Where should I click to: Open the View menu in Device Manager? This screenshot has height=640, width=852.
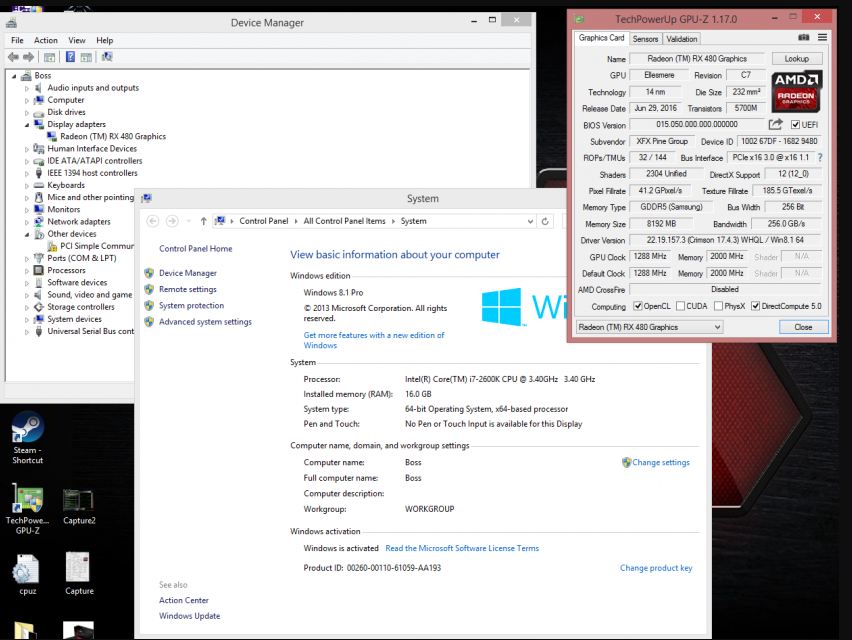77,40
